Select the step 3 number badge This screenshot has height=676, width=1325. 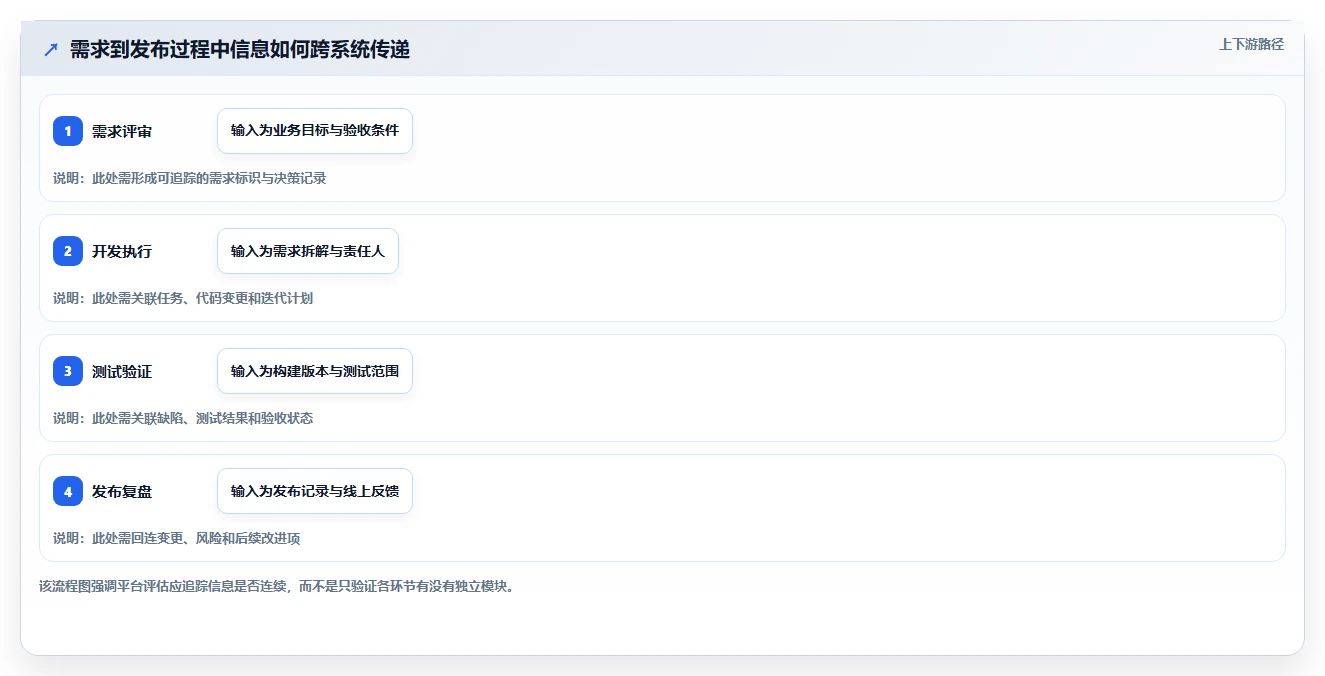[x=68, y=371]
